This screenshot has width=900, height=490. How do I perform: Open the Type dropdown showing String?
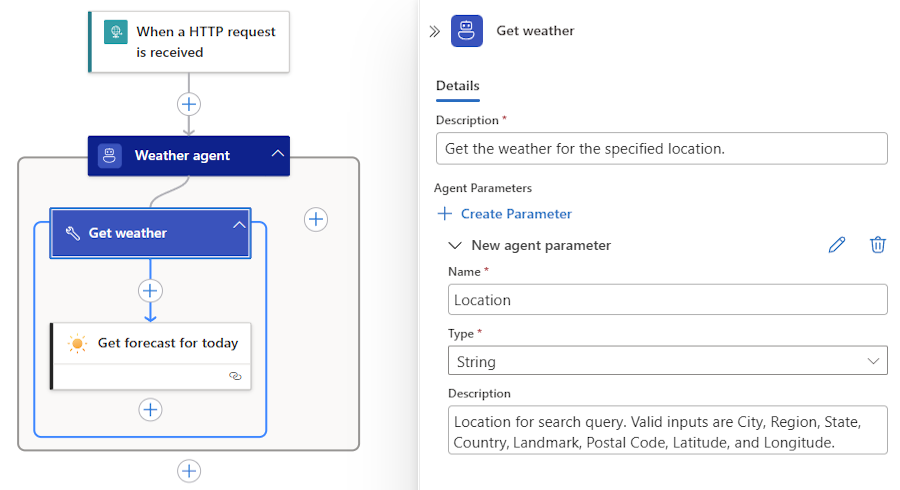click(x=668, y=361)
